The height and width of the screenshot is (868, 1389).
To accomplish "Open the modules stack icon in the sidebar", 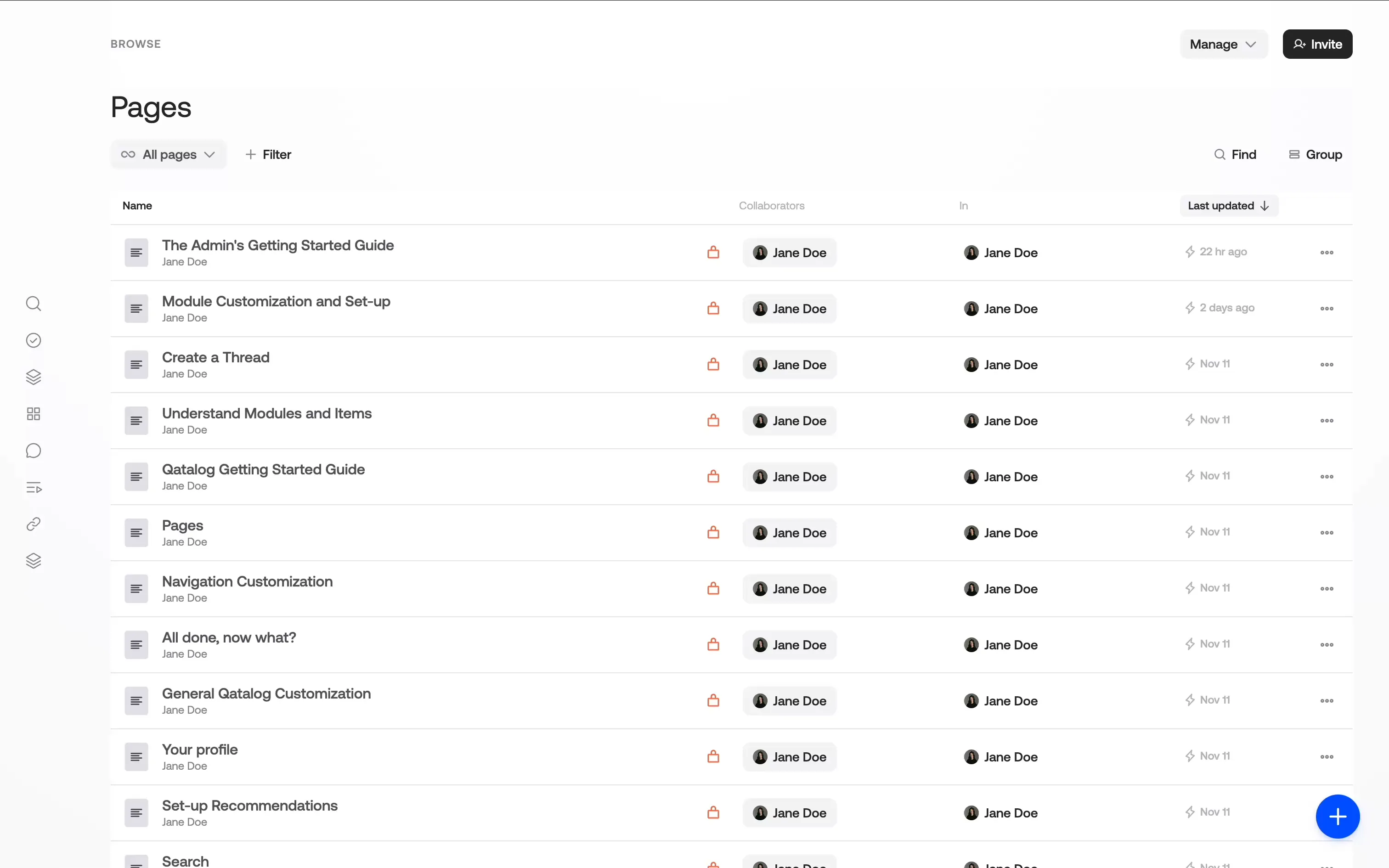I will [x=33, y=377].
